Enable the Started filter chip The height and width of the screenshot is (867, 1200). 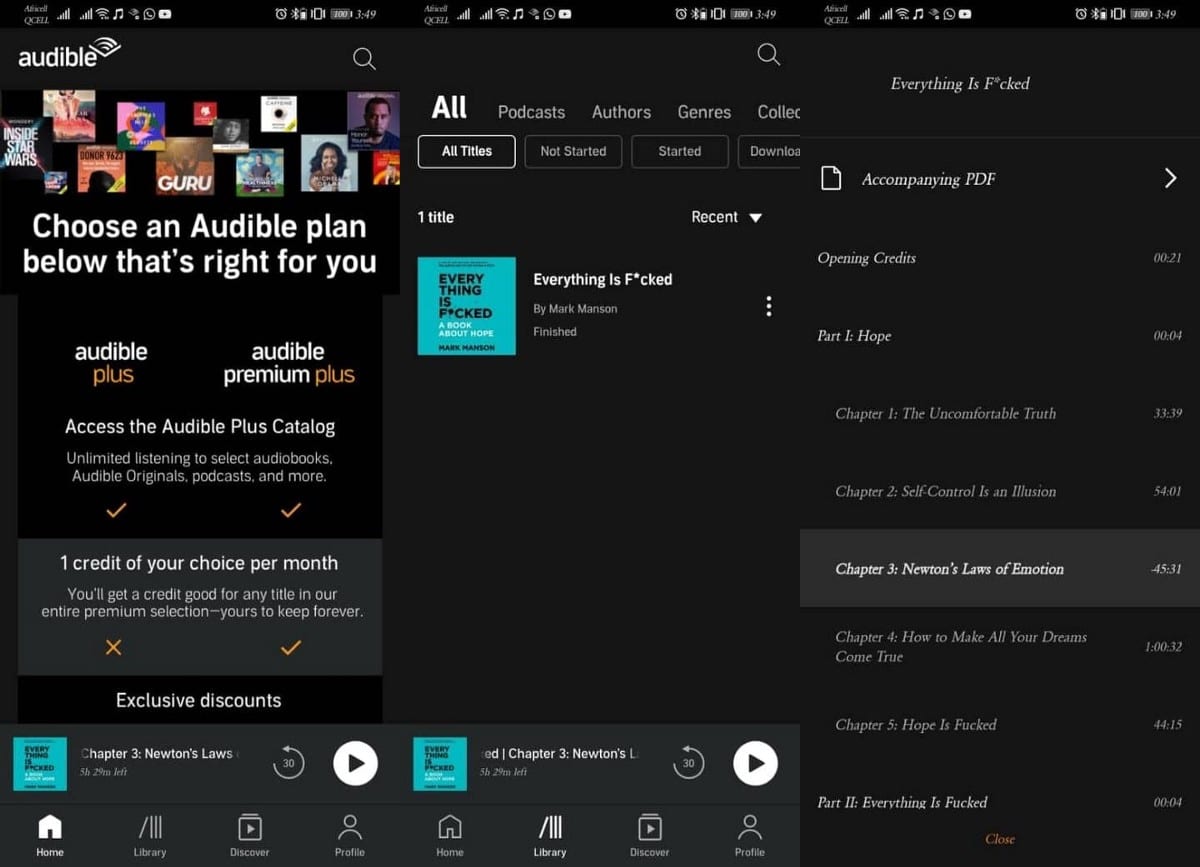(679, 151)
